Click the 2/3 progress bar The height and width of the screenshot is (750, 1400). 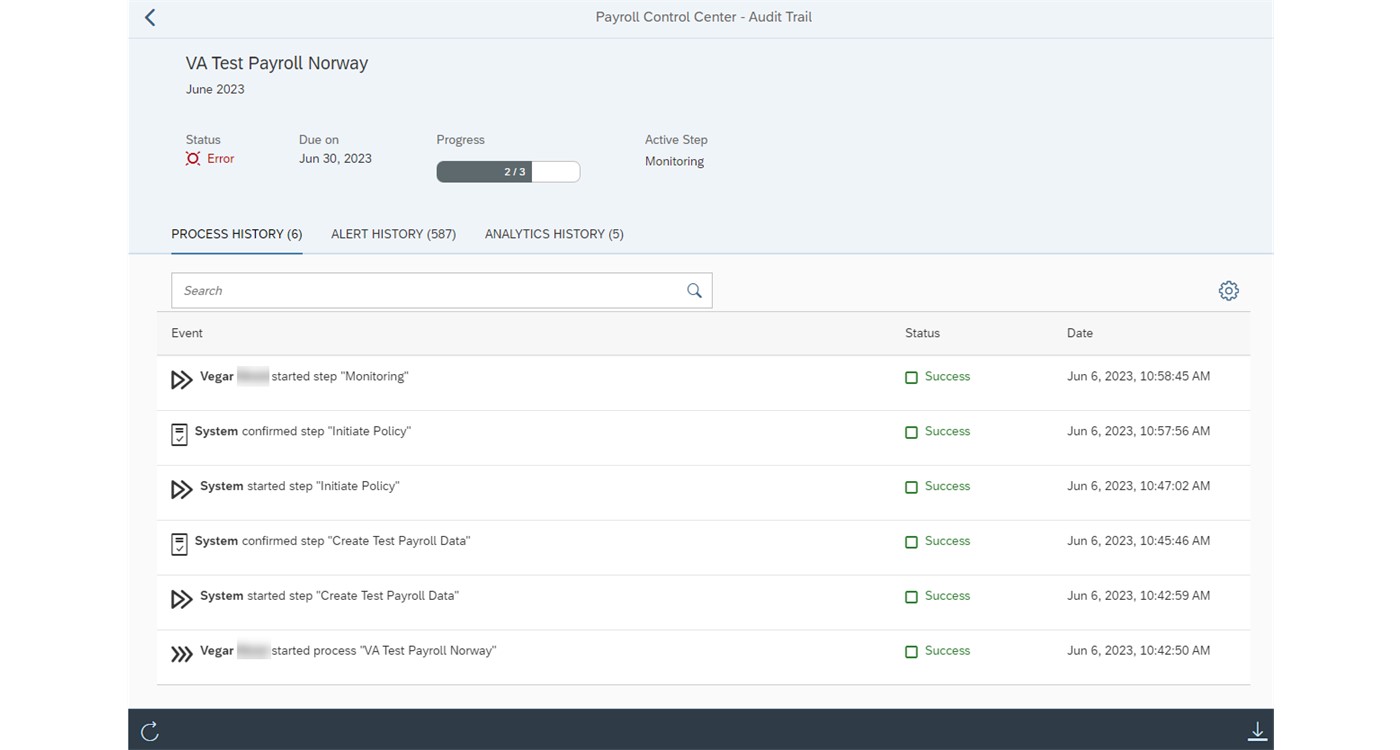click(508, 172)
